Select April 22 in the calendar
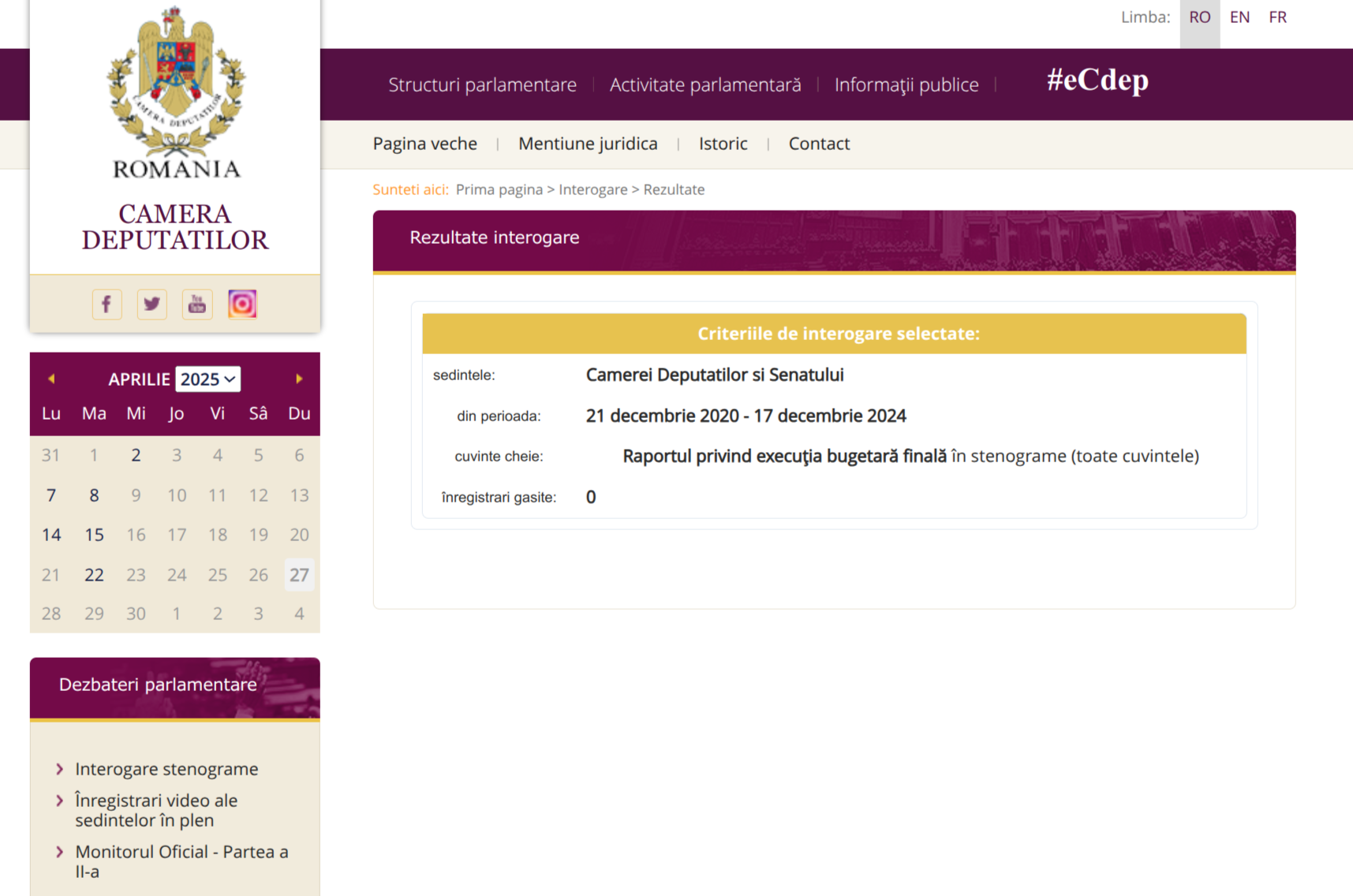The image size is (1353, 896). 94,575
